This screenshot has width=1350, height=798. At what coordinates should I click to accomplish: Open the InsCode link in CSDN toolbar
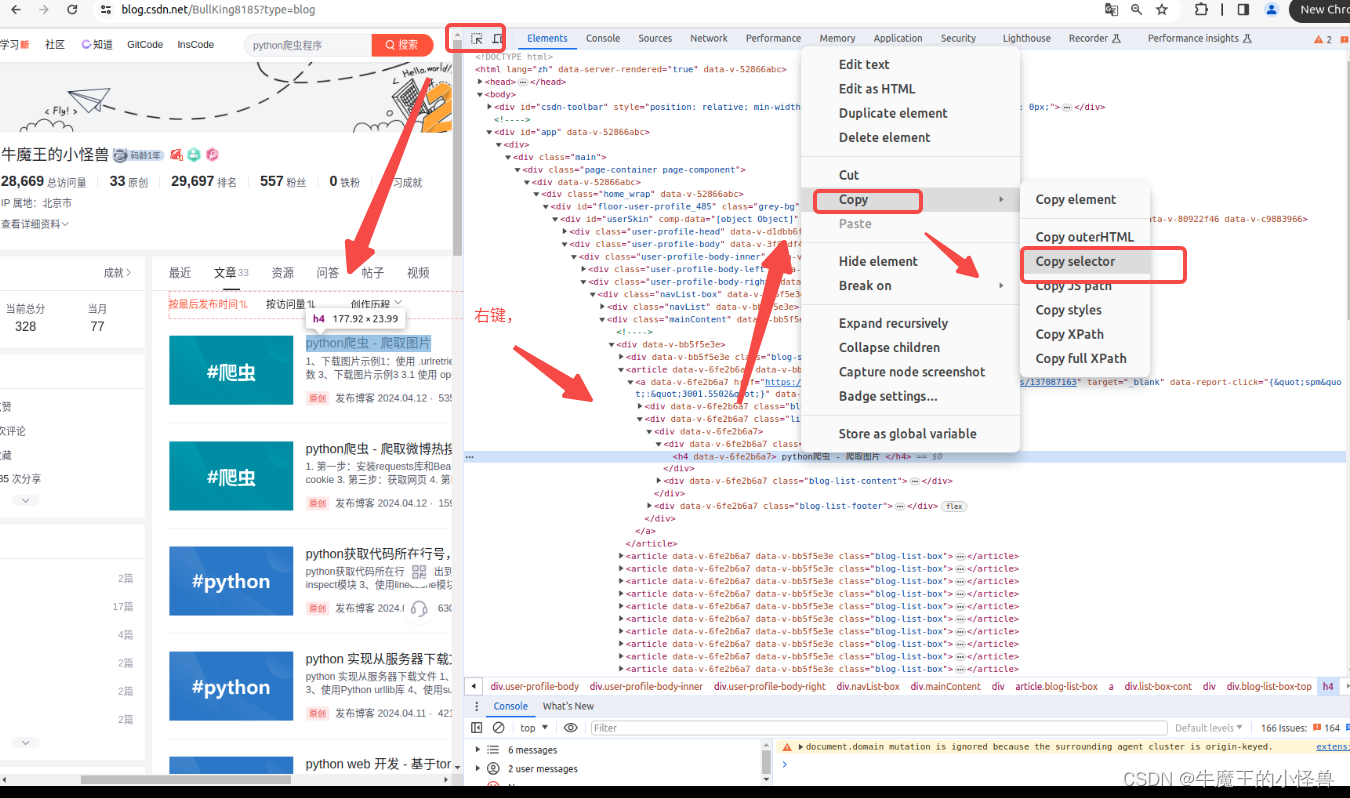coord(196,45)
